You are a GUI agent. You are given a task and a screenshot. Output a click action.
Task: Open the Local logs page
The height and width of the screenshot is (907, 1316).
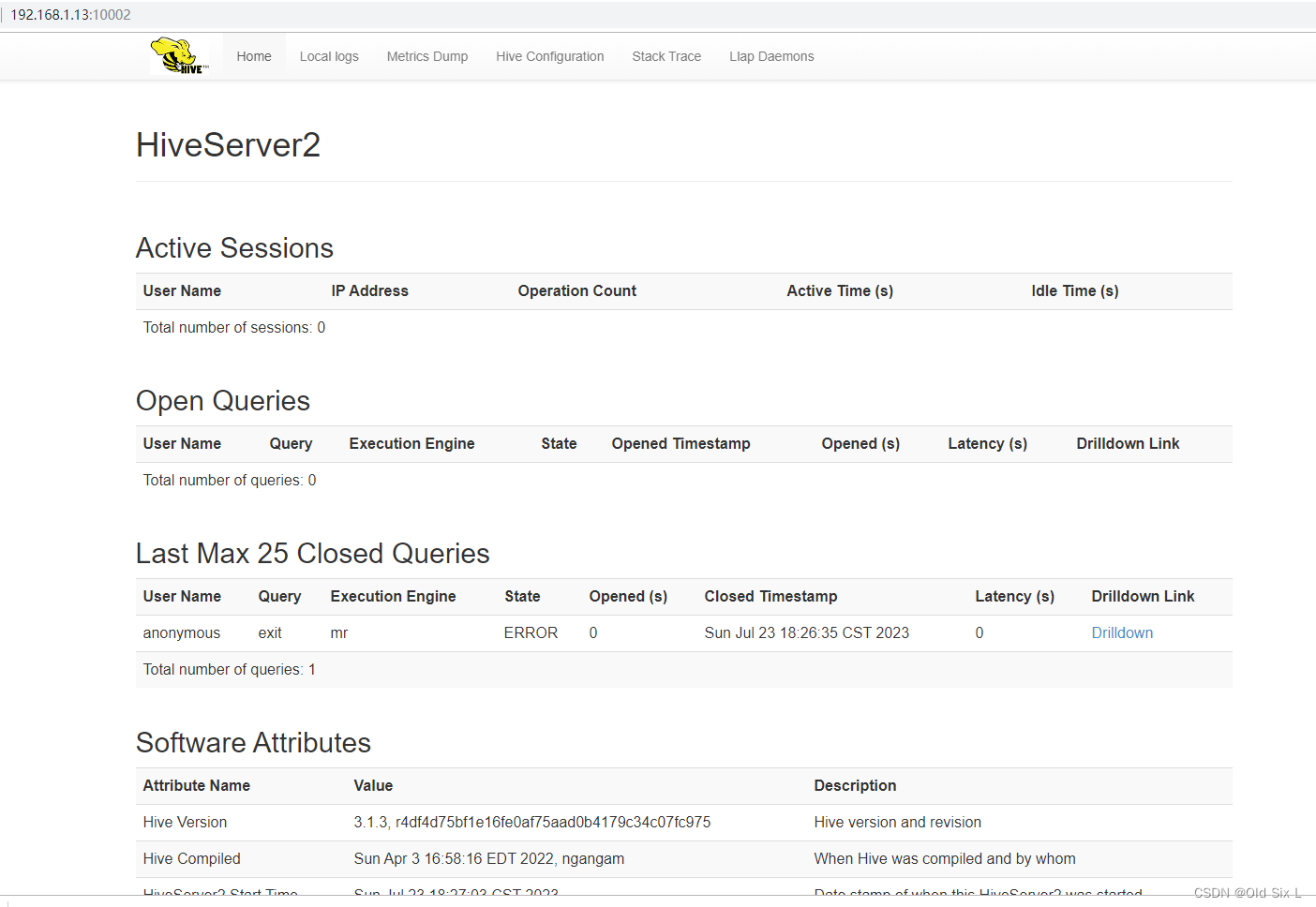coord(329,56)
